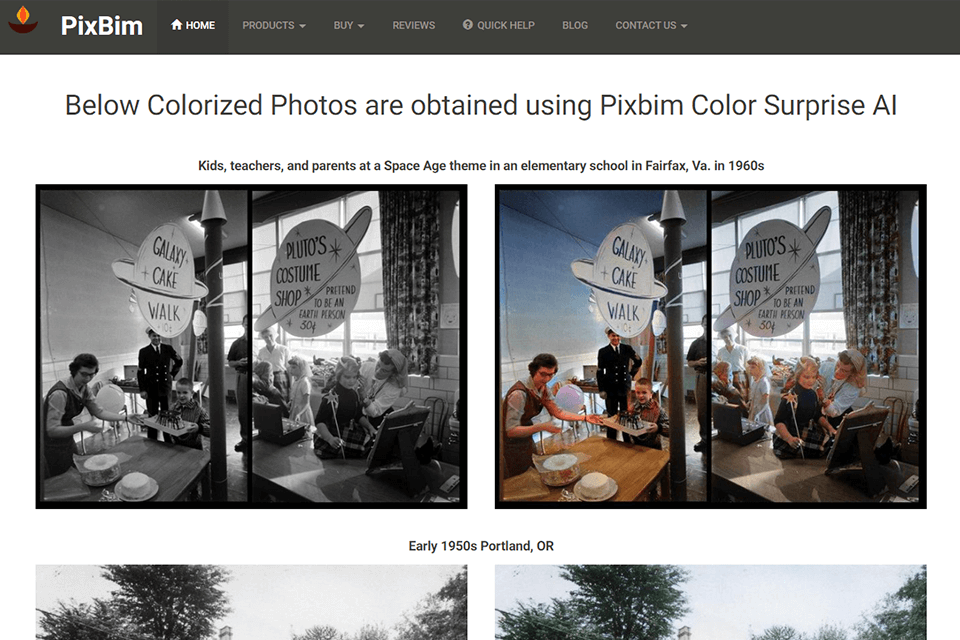960x640 pixels.
Task: Expand the Contact Us dropdown
Action: 651,26
